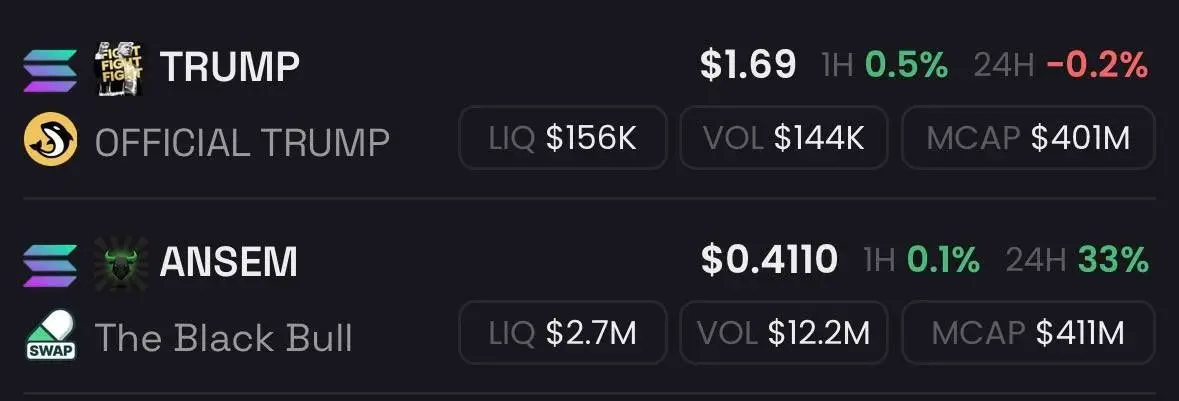Select the OFFICIAL TRUMP subtitle
This screenshot has width=1179, height=401.
point(242,143)
